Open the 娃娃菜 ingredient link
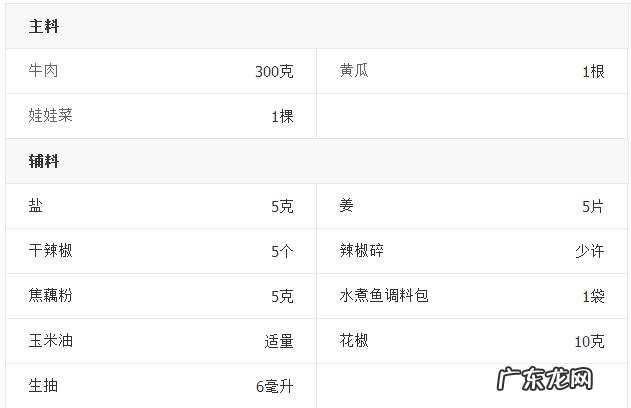 51,115
